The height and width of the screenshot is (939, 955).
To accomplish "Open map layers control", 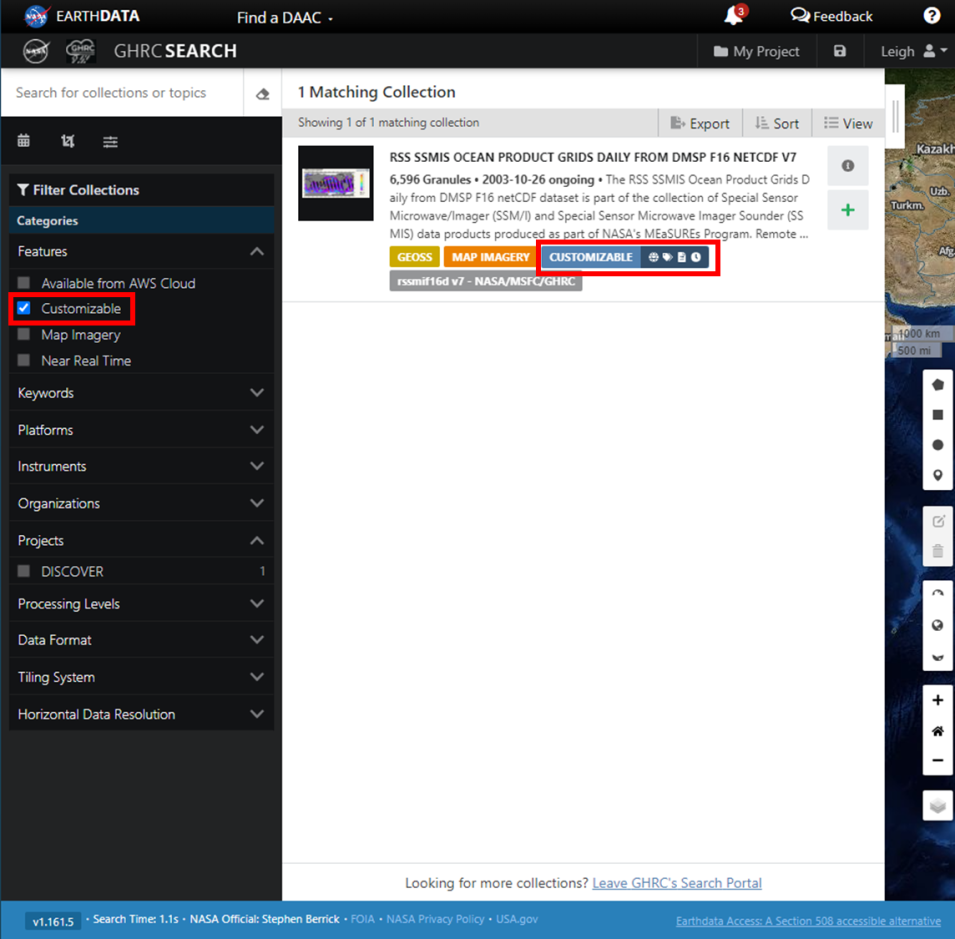I will coord(938,806).
